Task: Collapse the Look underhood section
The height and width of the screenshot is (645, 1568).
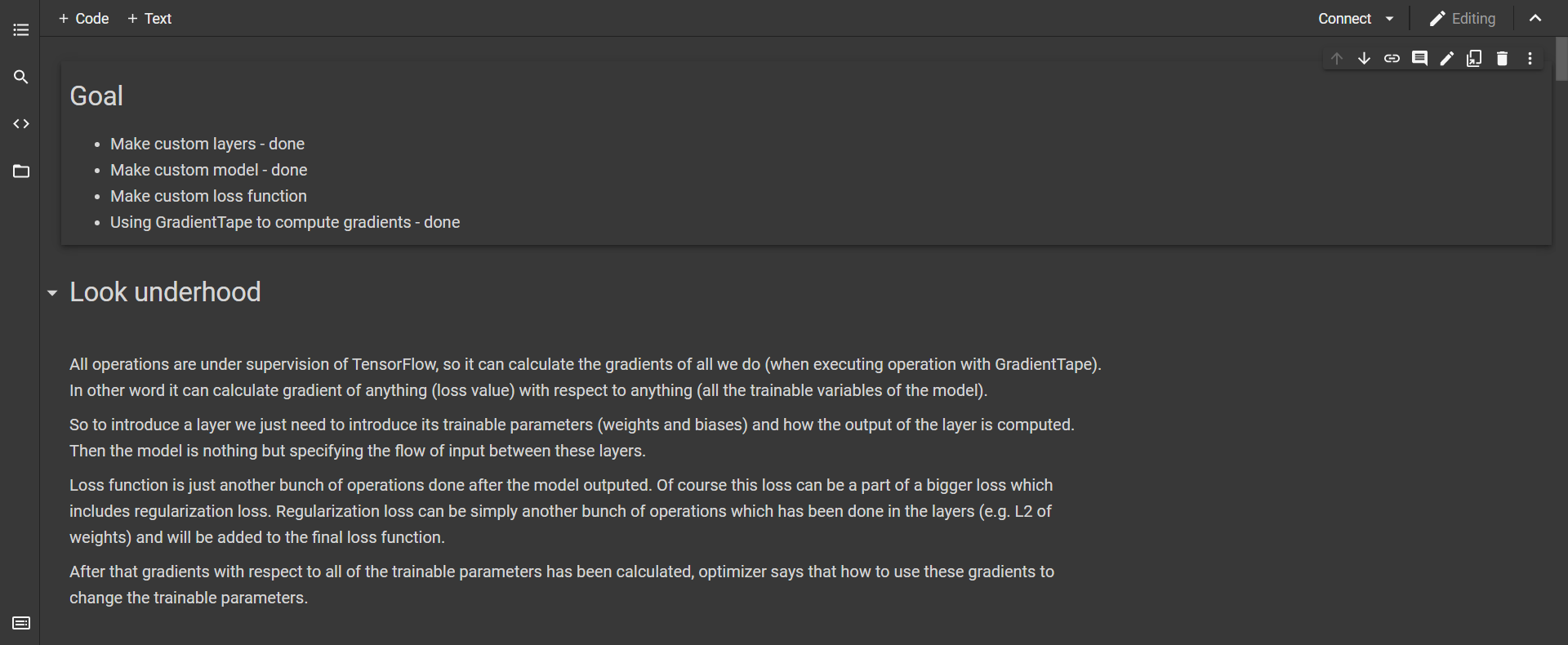Action: 52,292
